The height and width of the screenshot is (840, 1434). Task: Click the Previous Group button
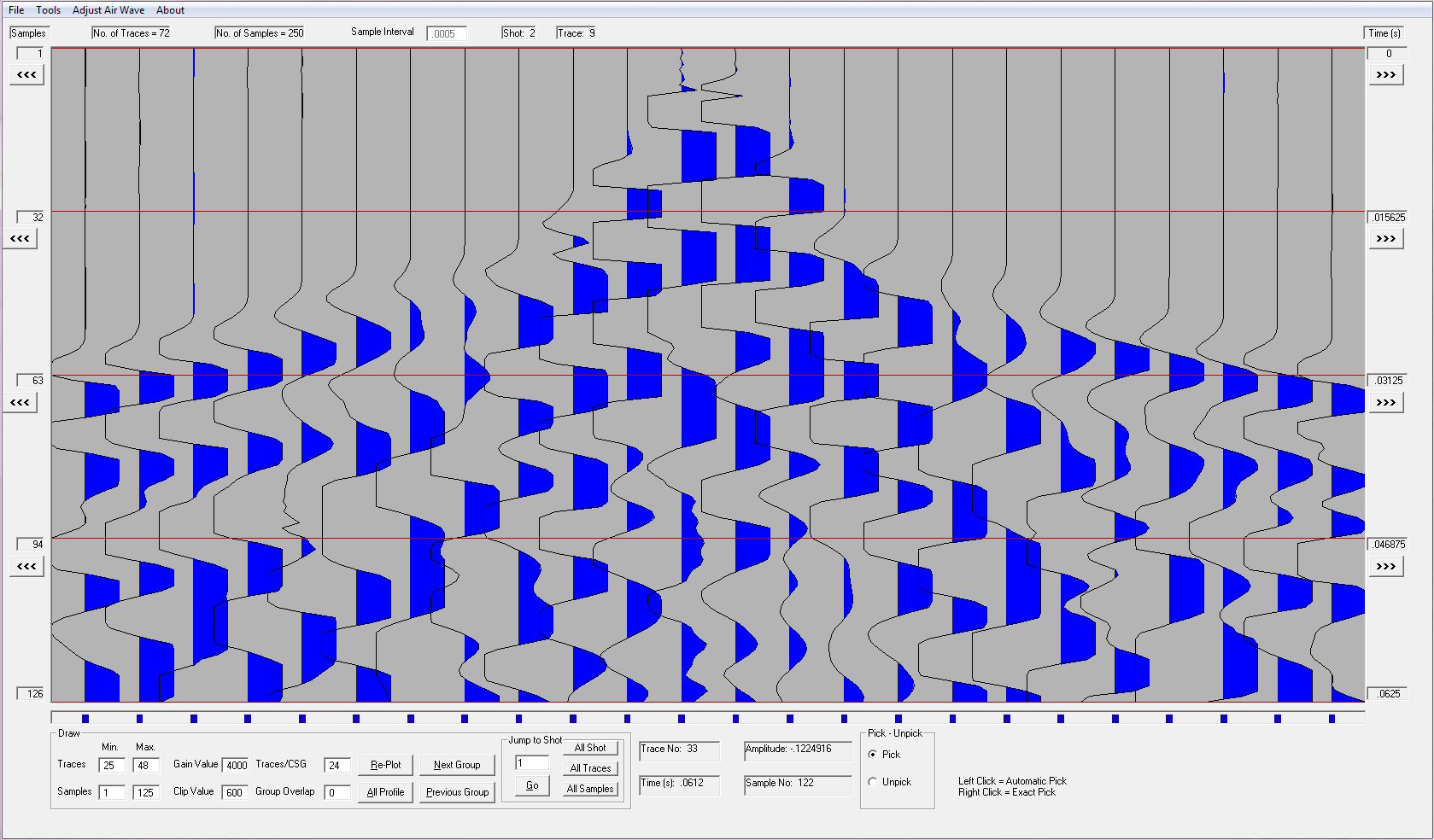(457, 792)
